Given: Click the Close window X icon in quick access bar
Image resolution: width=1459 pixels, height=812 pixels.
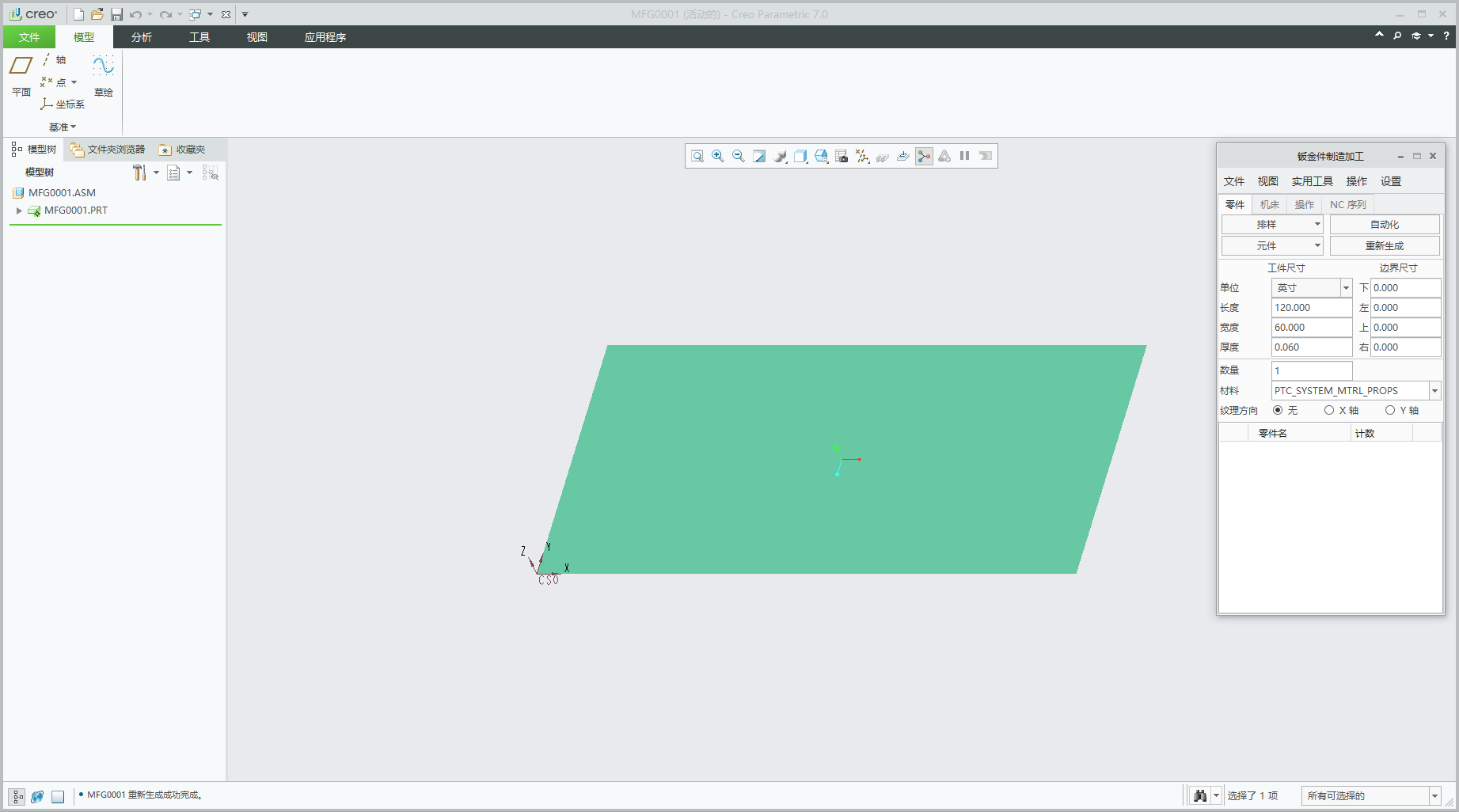Looking at the screenshot, I should (x=226, y=14).
